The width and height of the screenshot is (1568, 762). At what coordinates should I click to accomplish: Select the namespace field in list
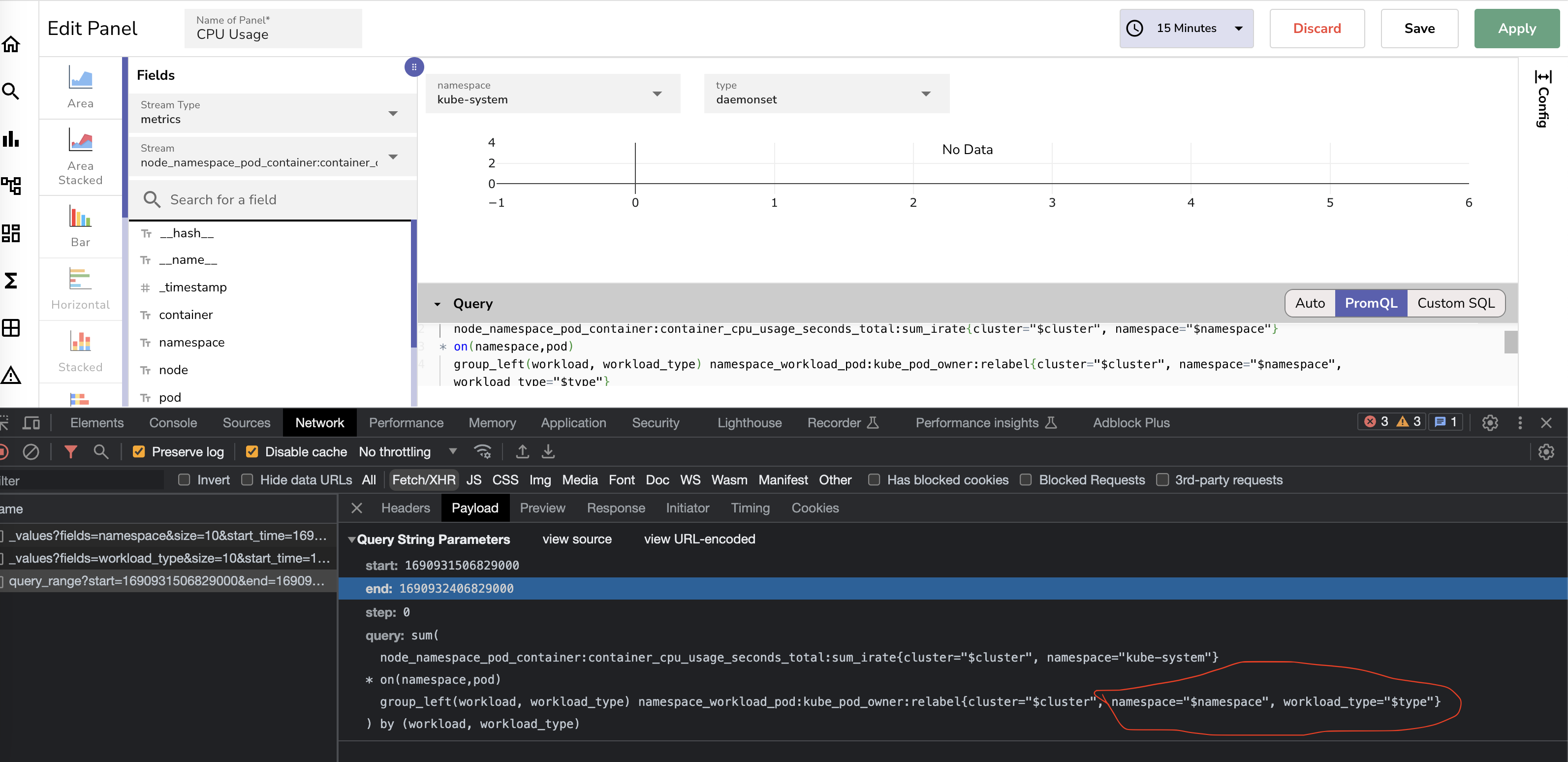coord(192,342)
